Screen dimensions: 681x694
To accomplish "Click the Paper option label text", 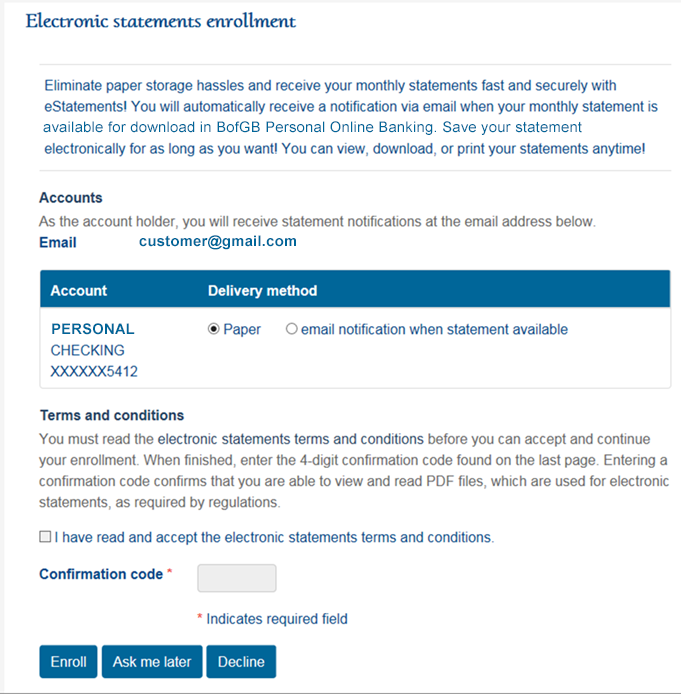I will coord(242,329).
